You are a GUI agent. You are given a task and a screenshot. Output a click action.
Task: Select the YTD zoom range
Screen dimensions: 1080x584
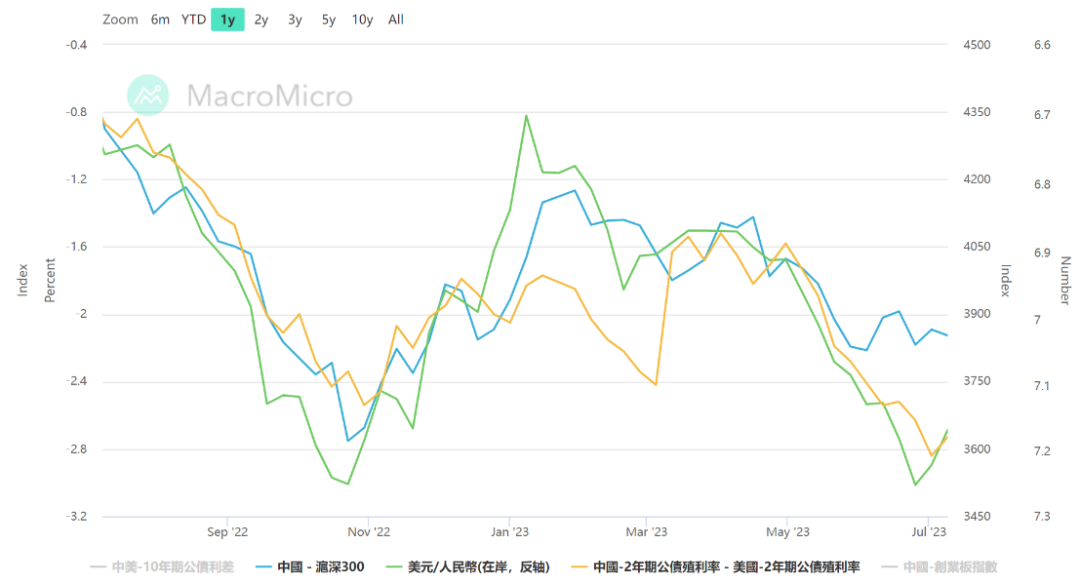(194, 20)
